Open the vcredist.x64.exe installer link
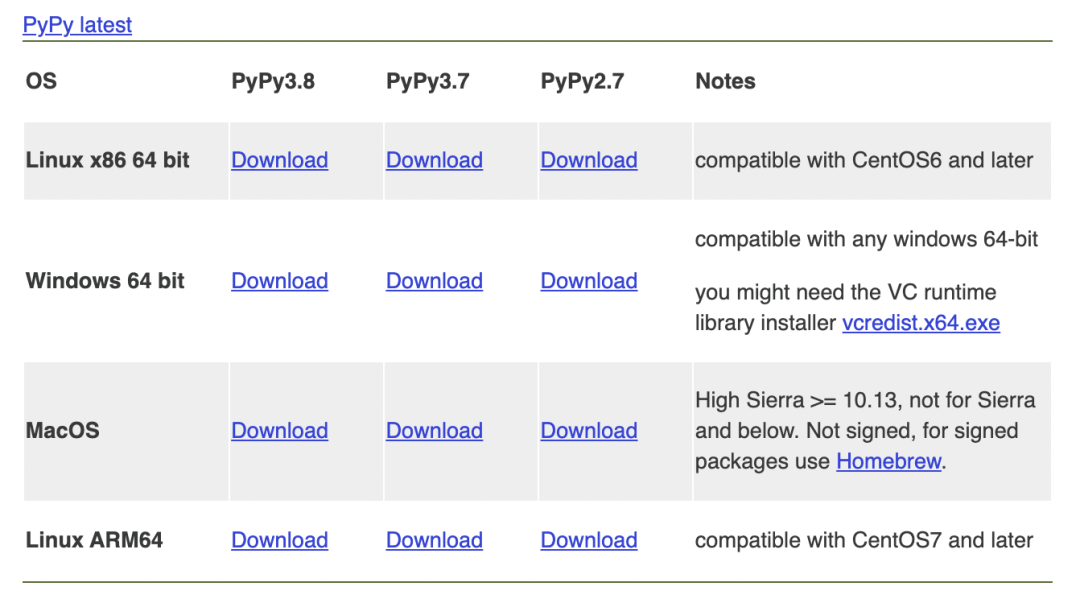Viewport: 1080px width, 599px height. tap(920, 323)
